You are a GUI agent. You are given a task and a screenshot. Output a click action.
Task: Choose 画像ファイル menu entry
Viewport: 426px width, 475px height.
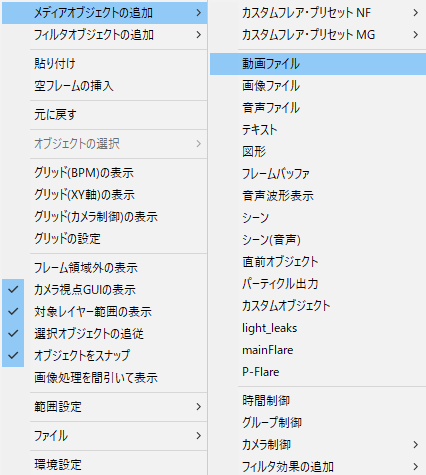pyautogui.click(x=318, y=86)
